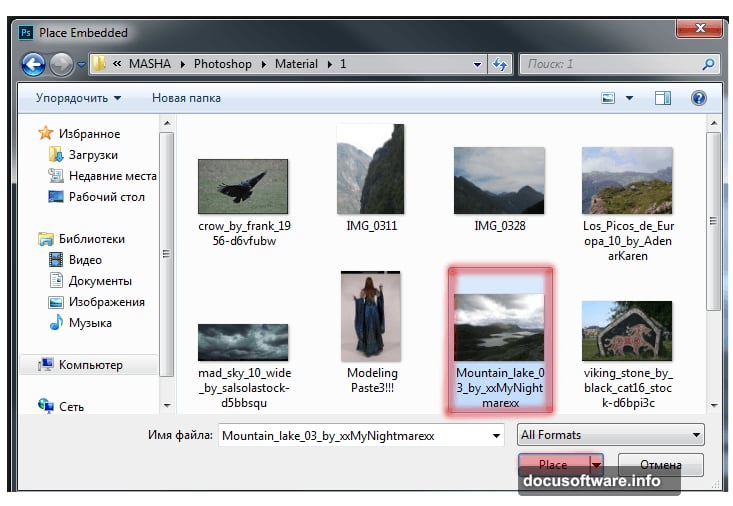Select Photoshop in the address path
Screen dimensions: 733x506
[x=223, y=64]
